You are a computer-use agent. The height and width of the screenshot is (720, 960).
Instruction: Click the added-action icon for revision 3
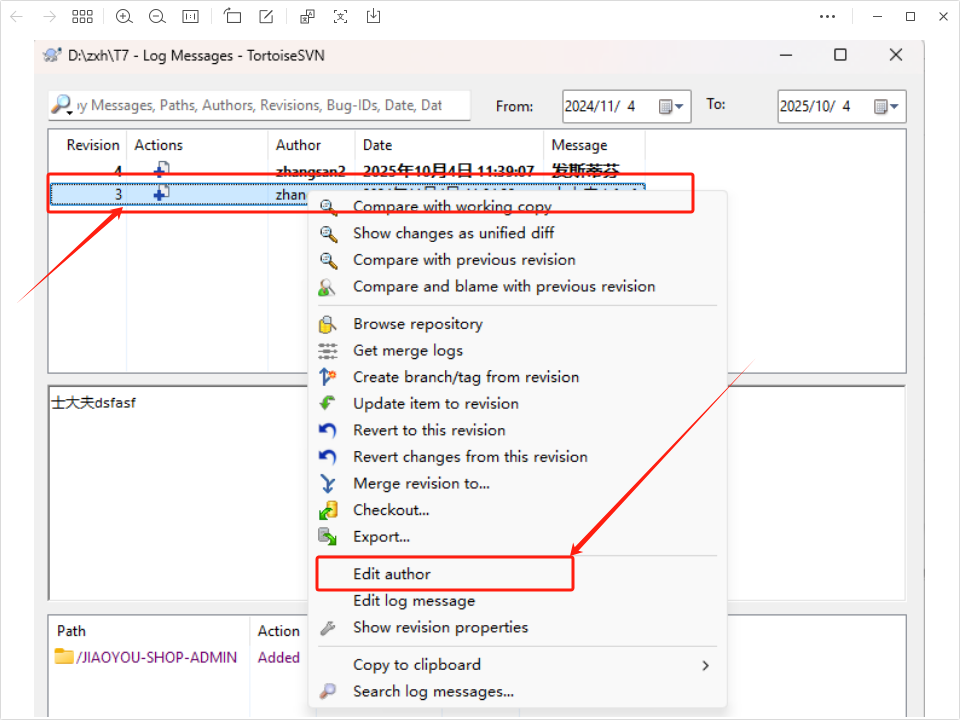161,193
